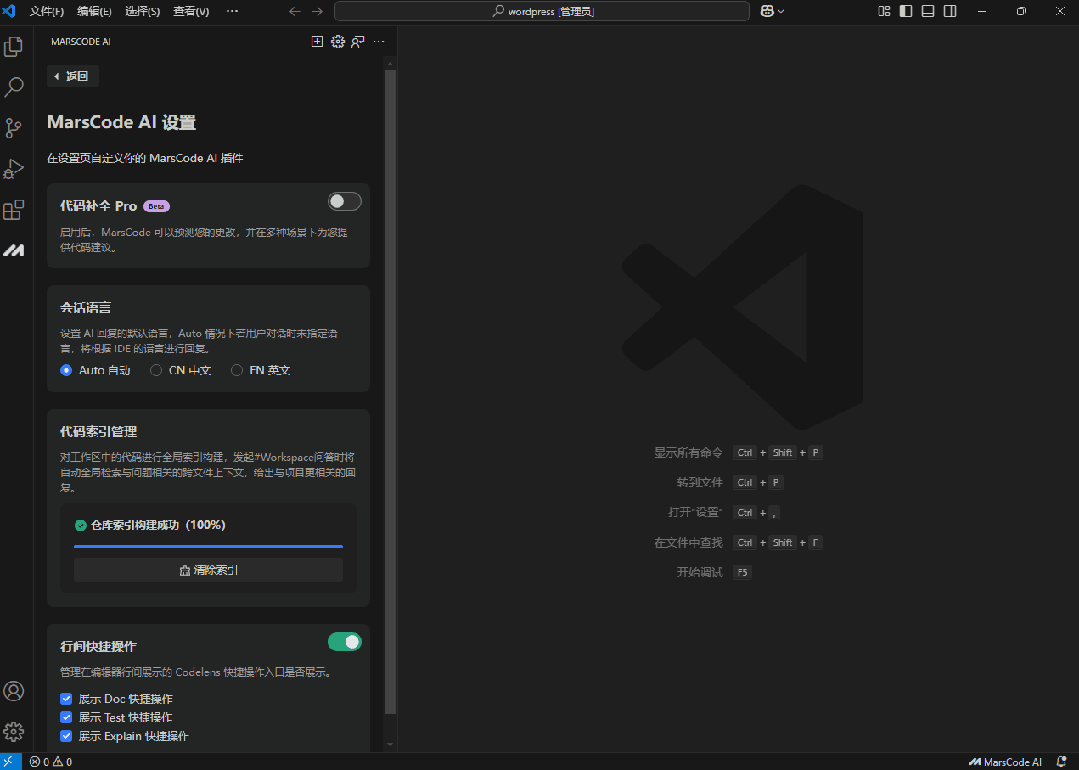Click the 'MarsCode AI 设置' heading

coord(122,122)
